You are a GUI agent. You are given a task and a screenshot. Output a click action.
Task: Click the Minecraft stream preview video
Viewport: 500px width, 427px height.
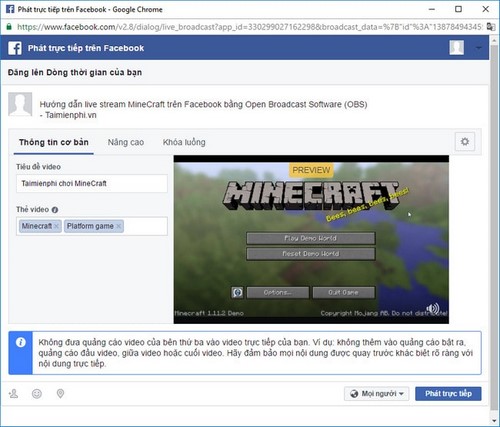pyautogui.click(x=311, y=239)
